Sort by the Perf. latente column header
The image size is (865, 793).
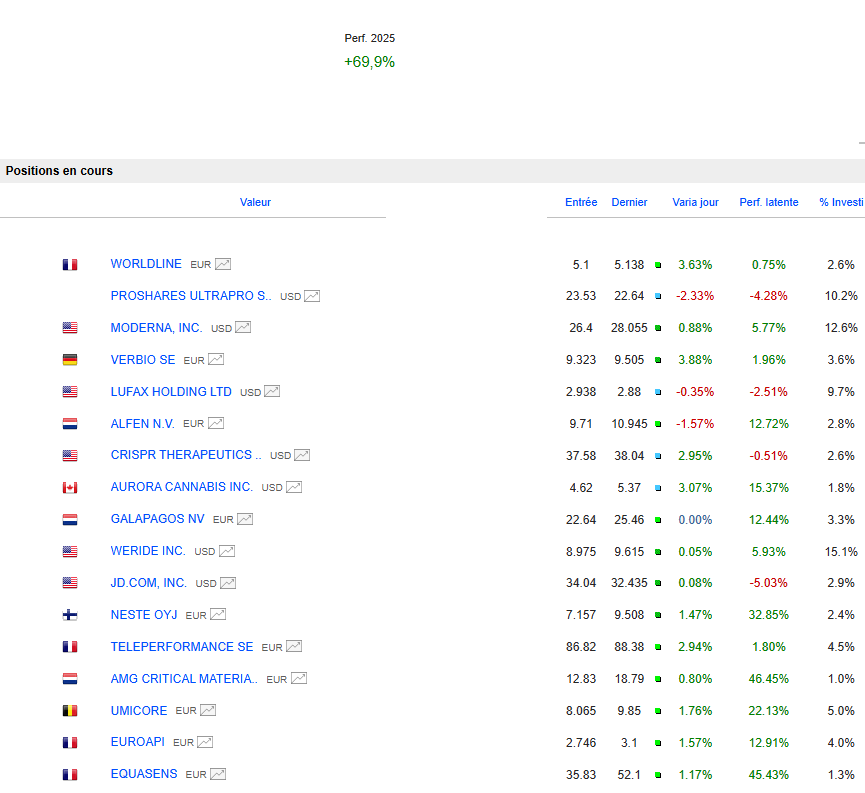[768, 203]
